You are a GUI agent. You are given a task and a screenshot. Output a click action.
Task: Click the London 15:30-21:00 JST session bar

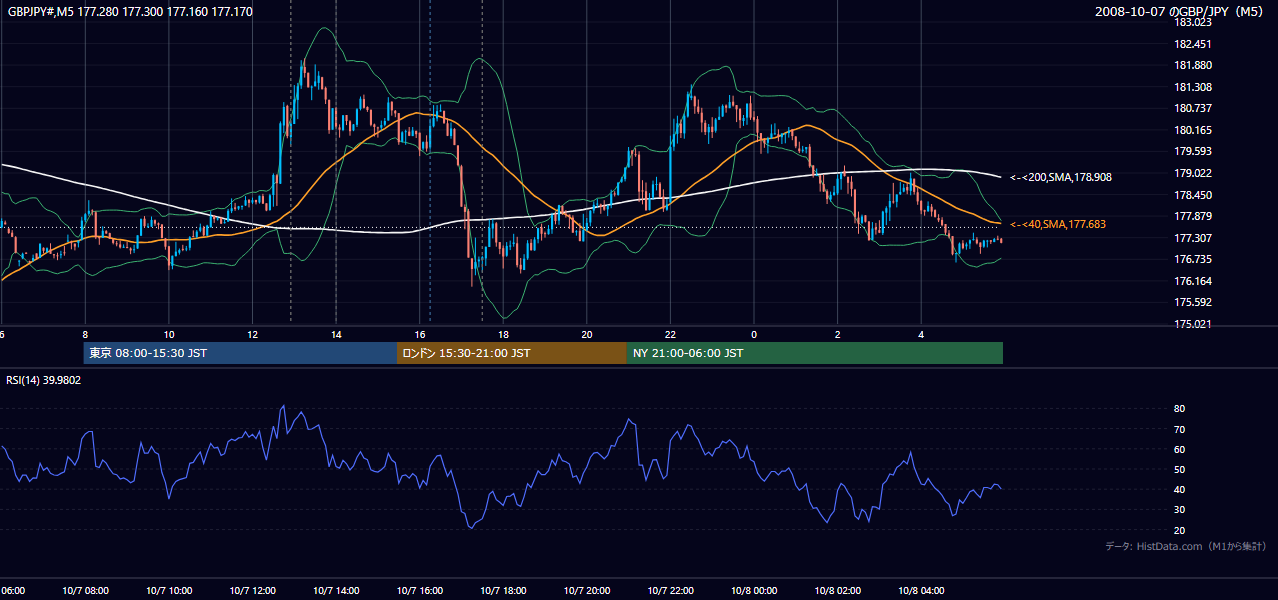pyautogui.click(x=512, y=353)
